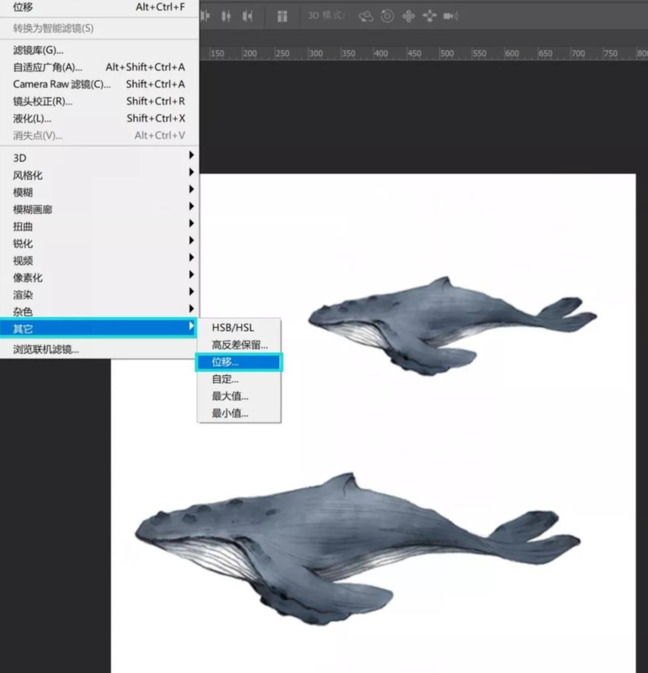648x673 pixels.
Task: Click the distribute horizontal centers icon
Action: tap(226, 16)
